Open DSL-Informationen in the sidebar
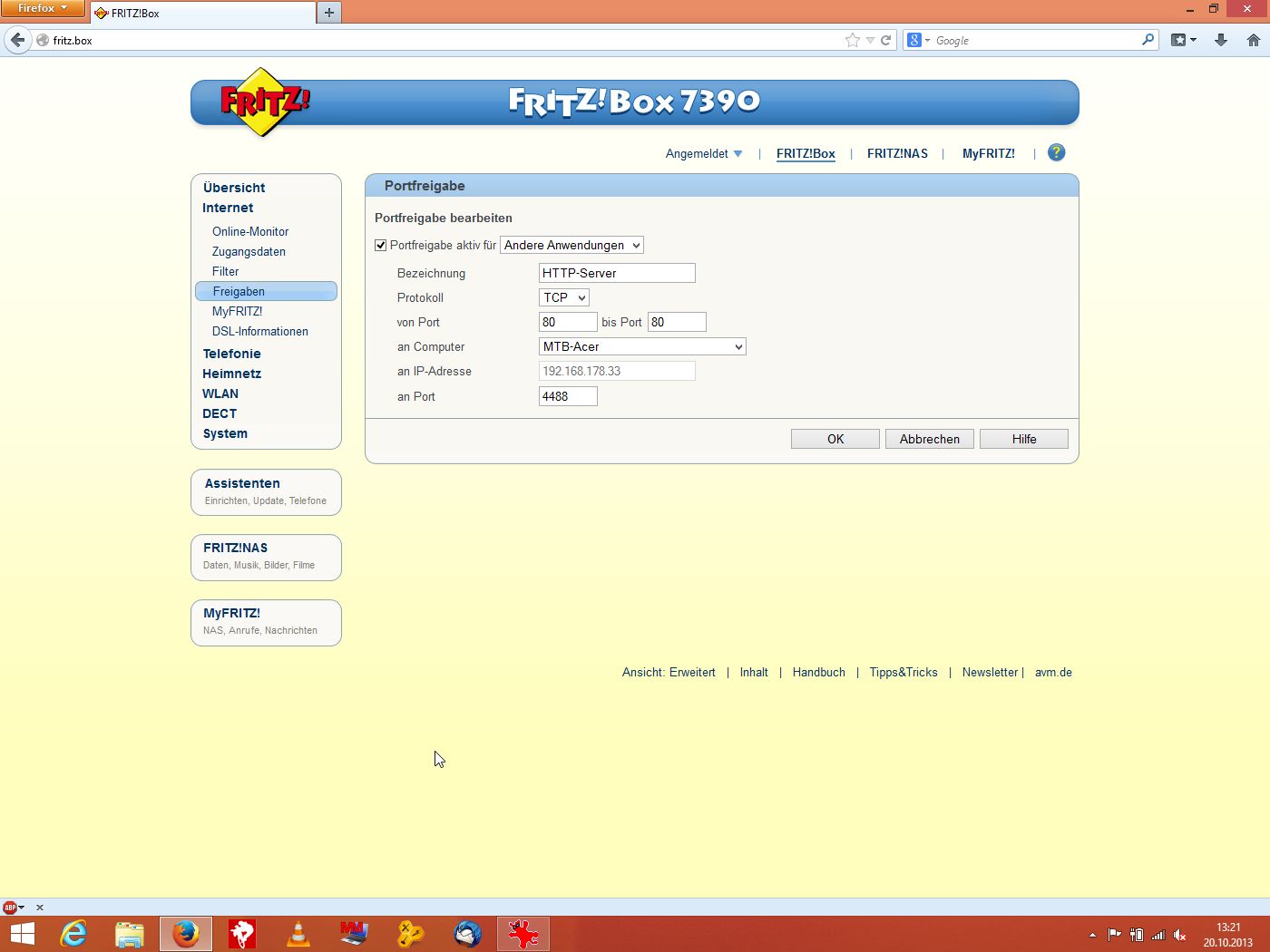Image resolution: width=1270 pixels, height=952 pixels. pyautogui.click(x=260, y=331)
